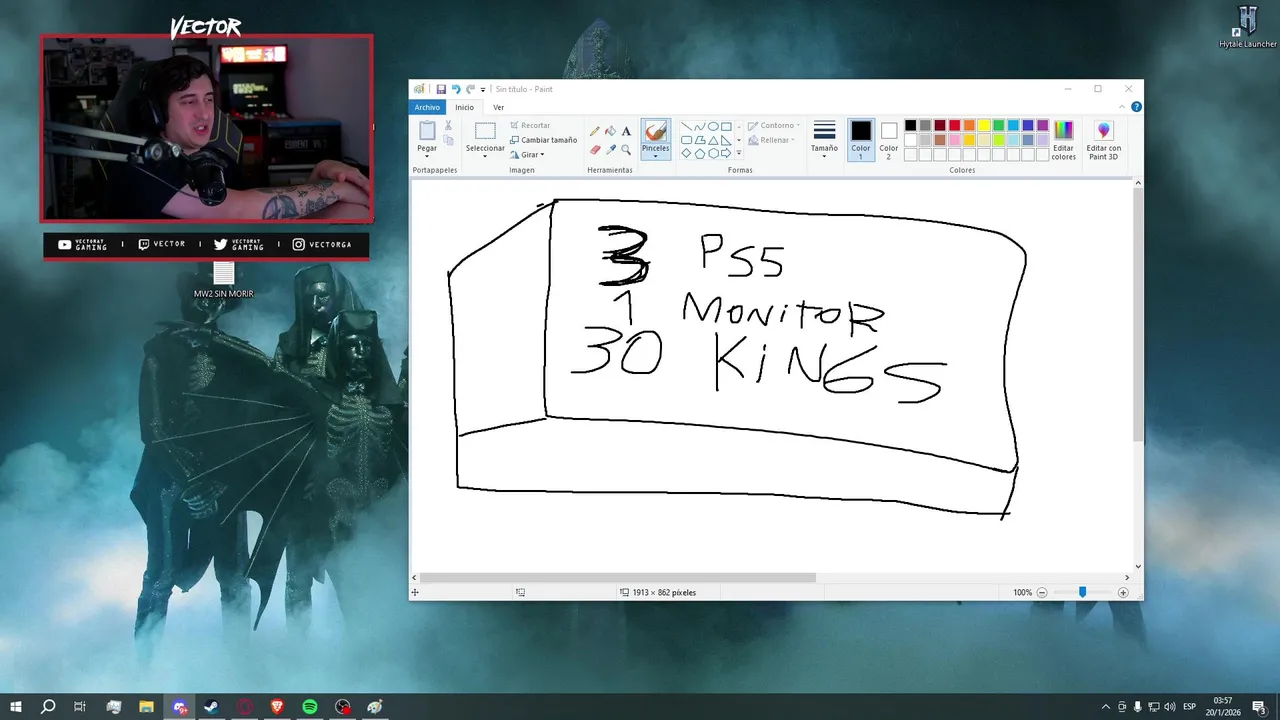Screen dimensions: 1280x720
Task: Open Editar colores rainbow icon
Action: [x=1063, y=131]
